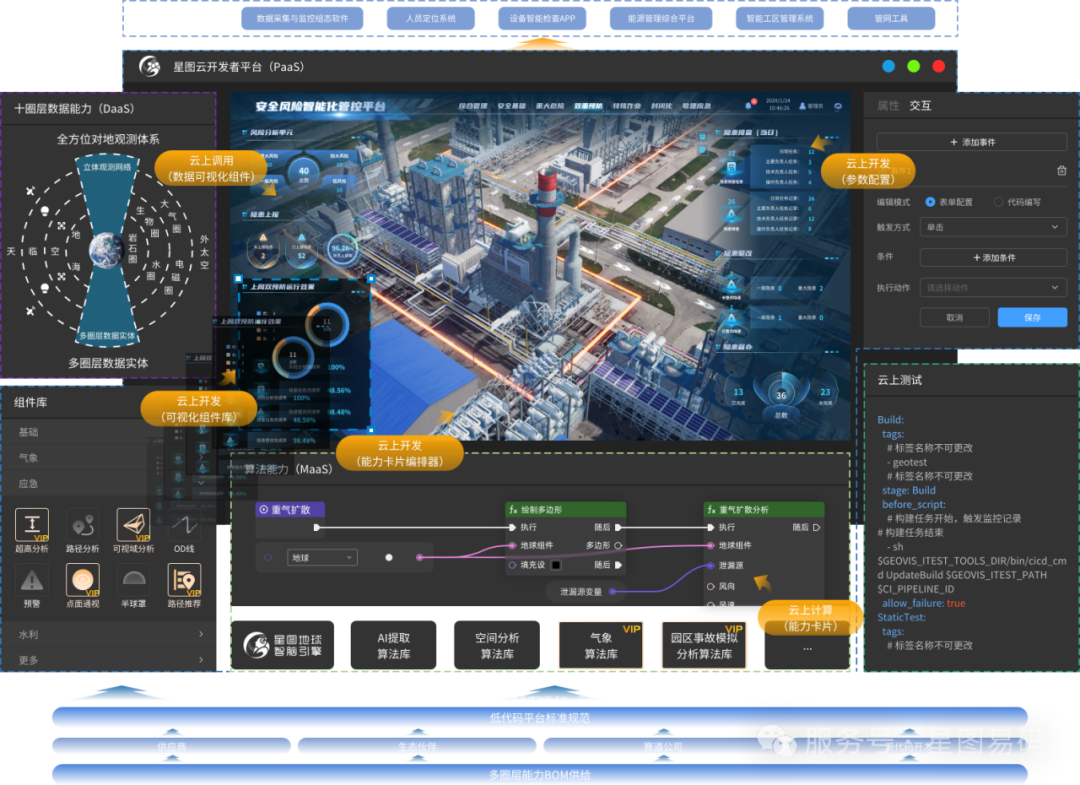Click the 添加事件 button

[972, 142]
